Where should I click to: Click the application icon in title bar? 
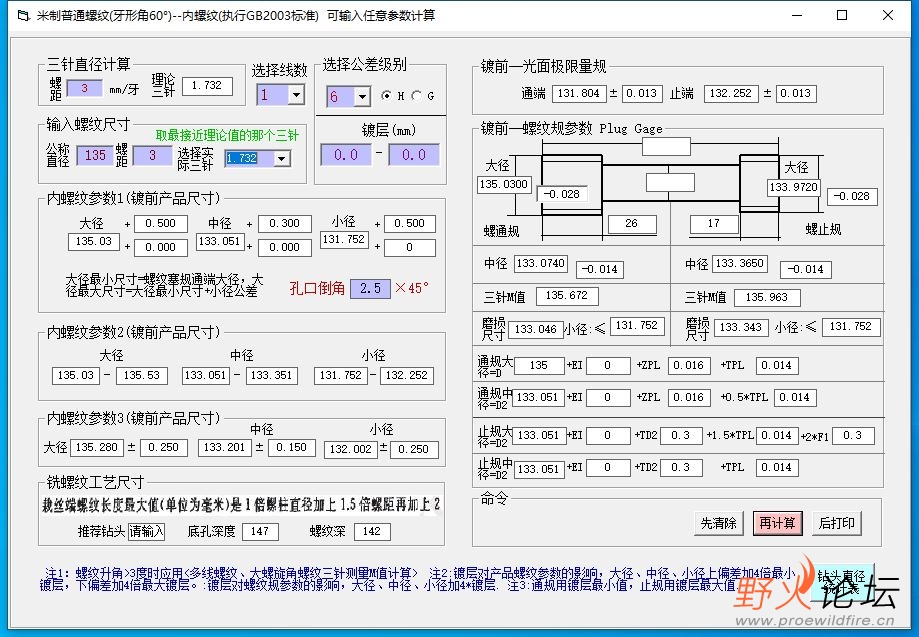tap(23, 16)
